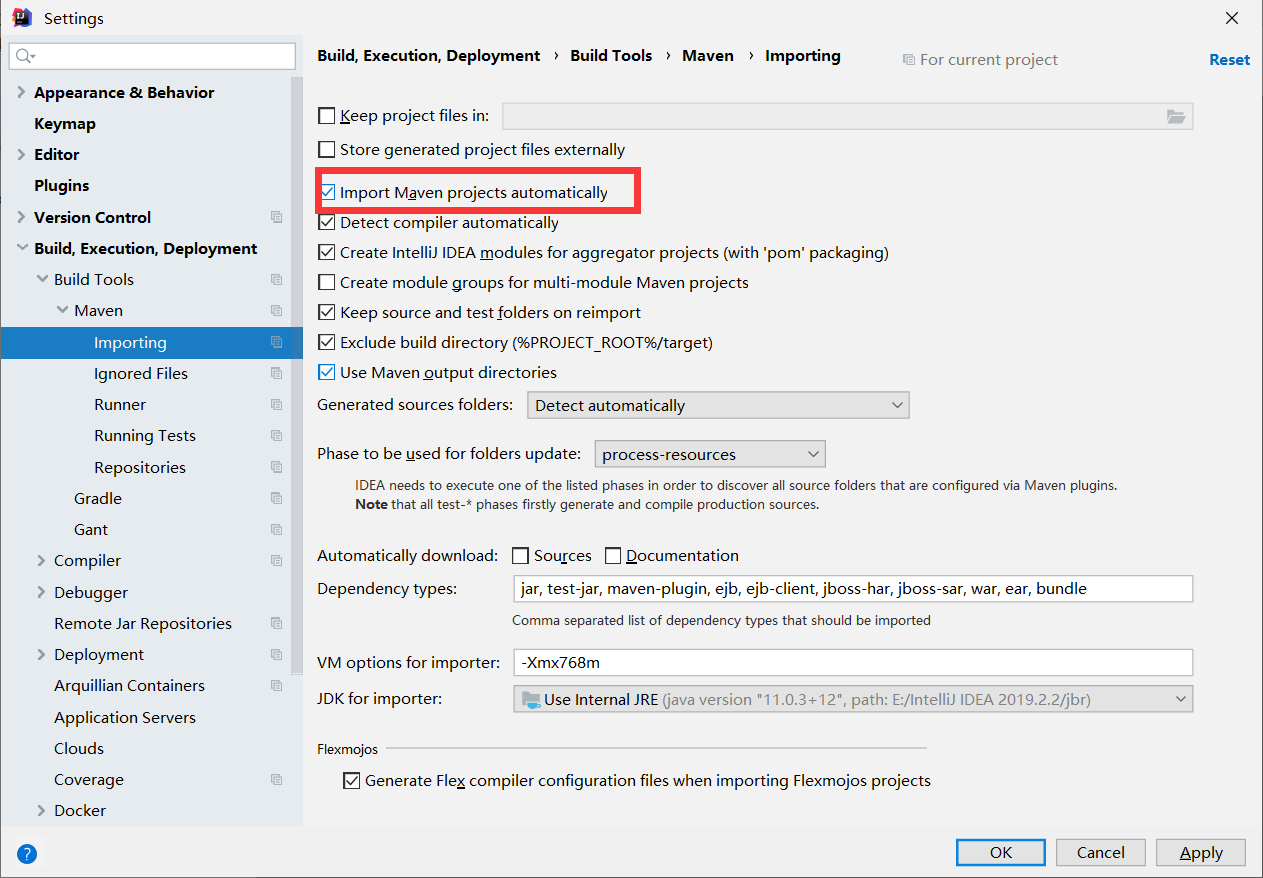
Task: Open Clouds settings page
Action: (x=79, y=748)
